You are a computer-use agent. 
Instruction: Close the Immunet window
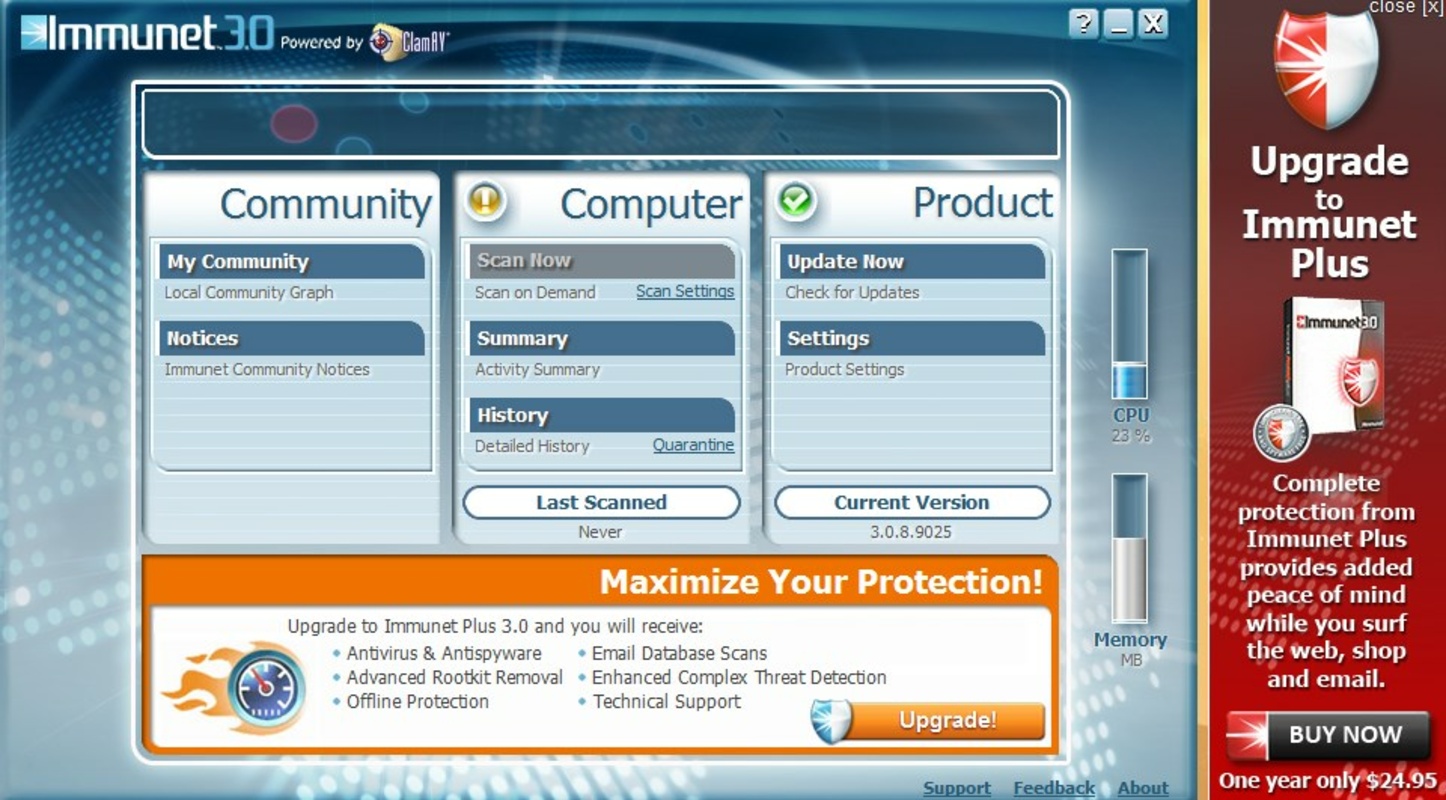coord(1154,24)
